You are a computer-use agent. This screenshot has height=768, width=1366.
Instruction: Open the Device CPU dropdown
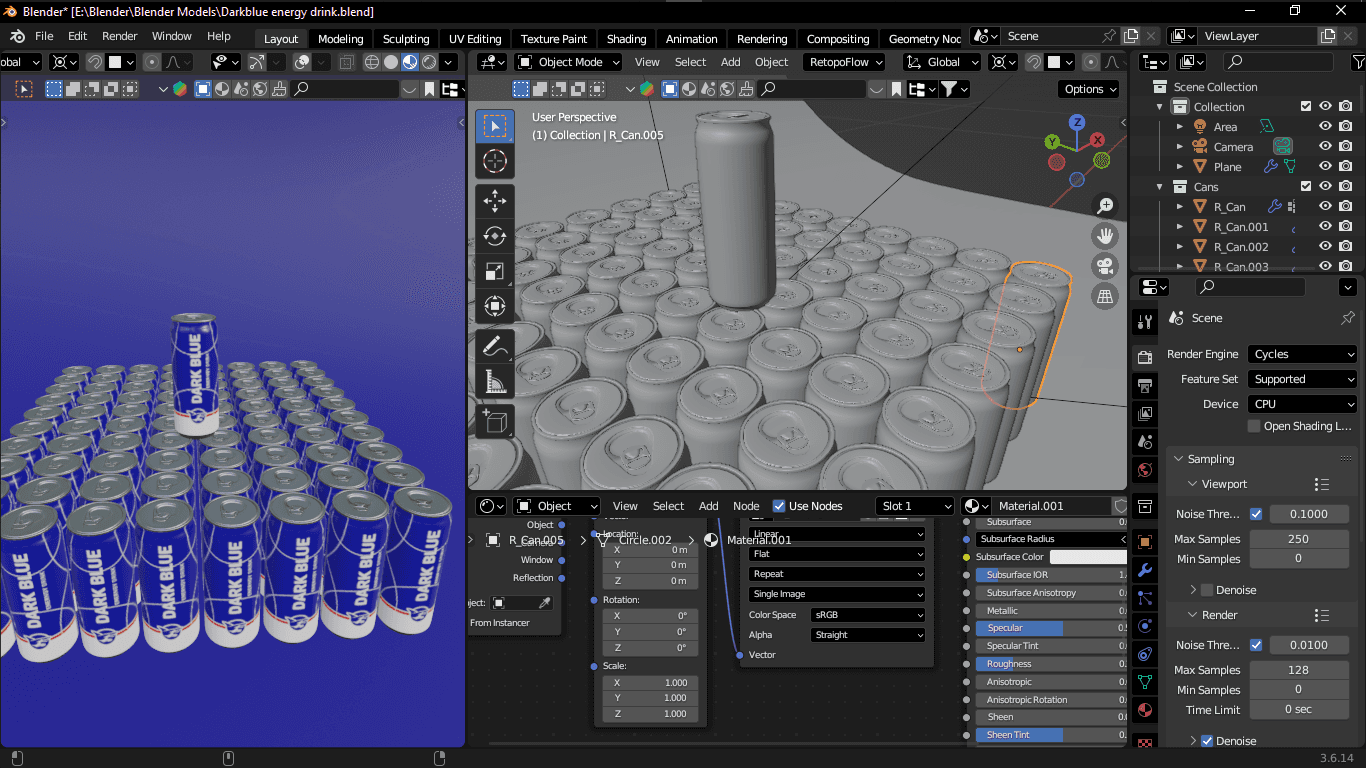tap(1302, 404)
